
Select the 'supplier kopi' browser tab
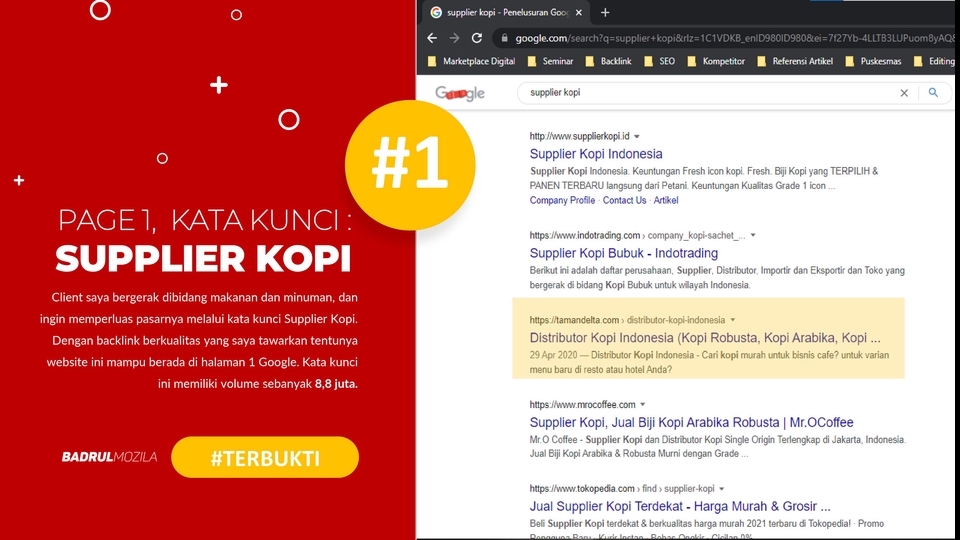tap(505, 12)
